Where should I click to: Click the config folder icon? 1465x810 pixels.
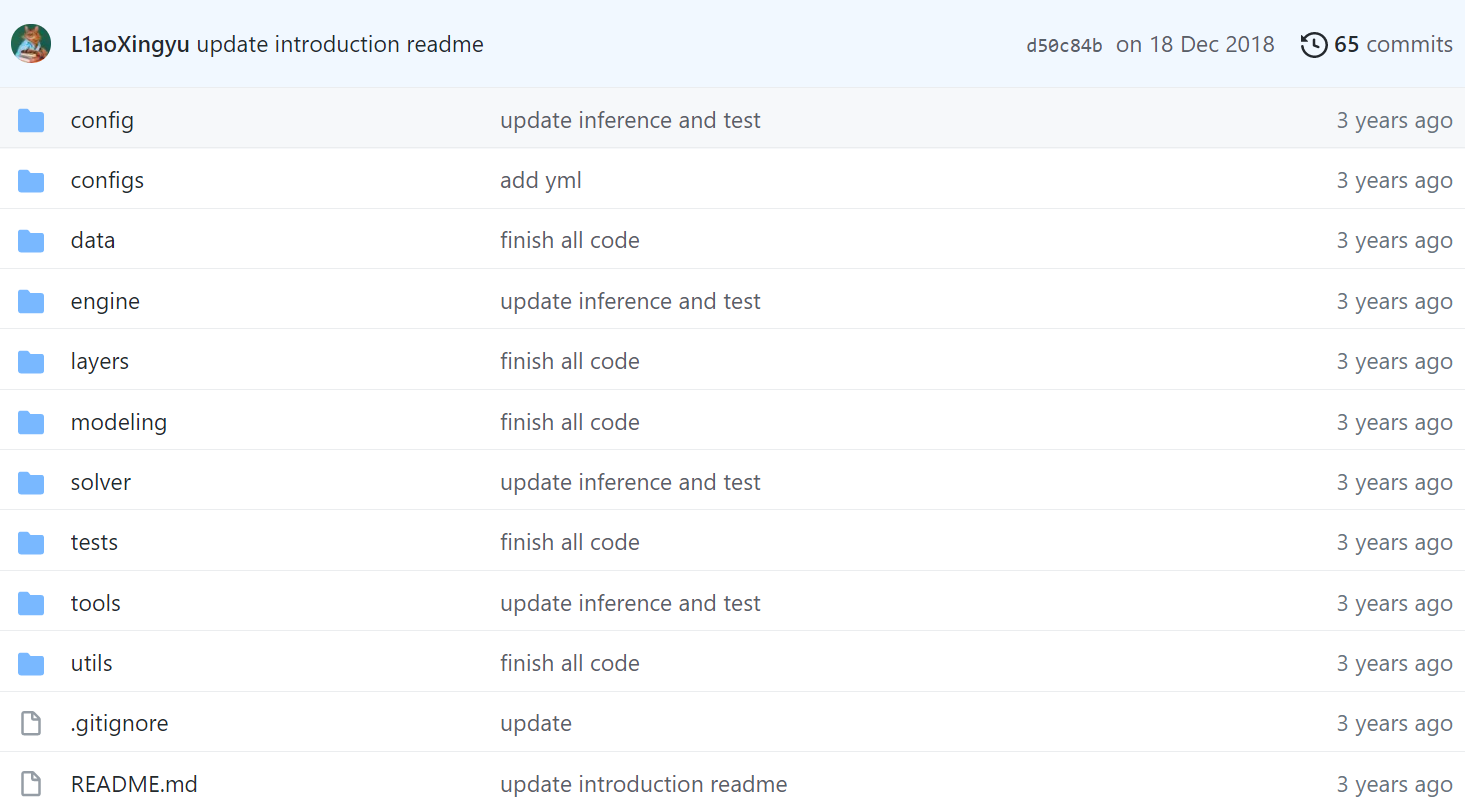(x=31, y=121)
